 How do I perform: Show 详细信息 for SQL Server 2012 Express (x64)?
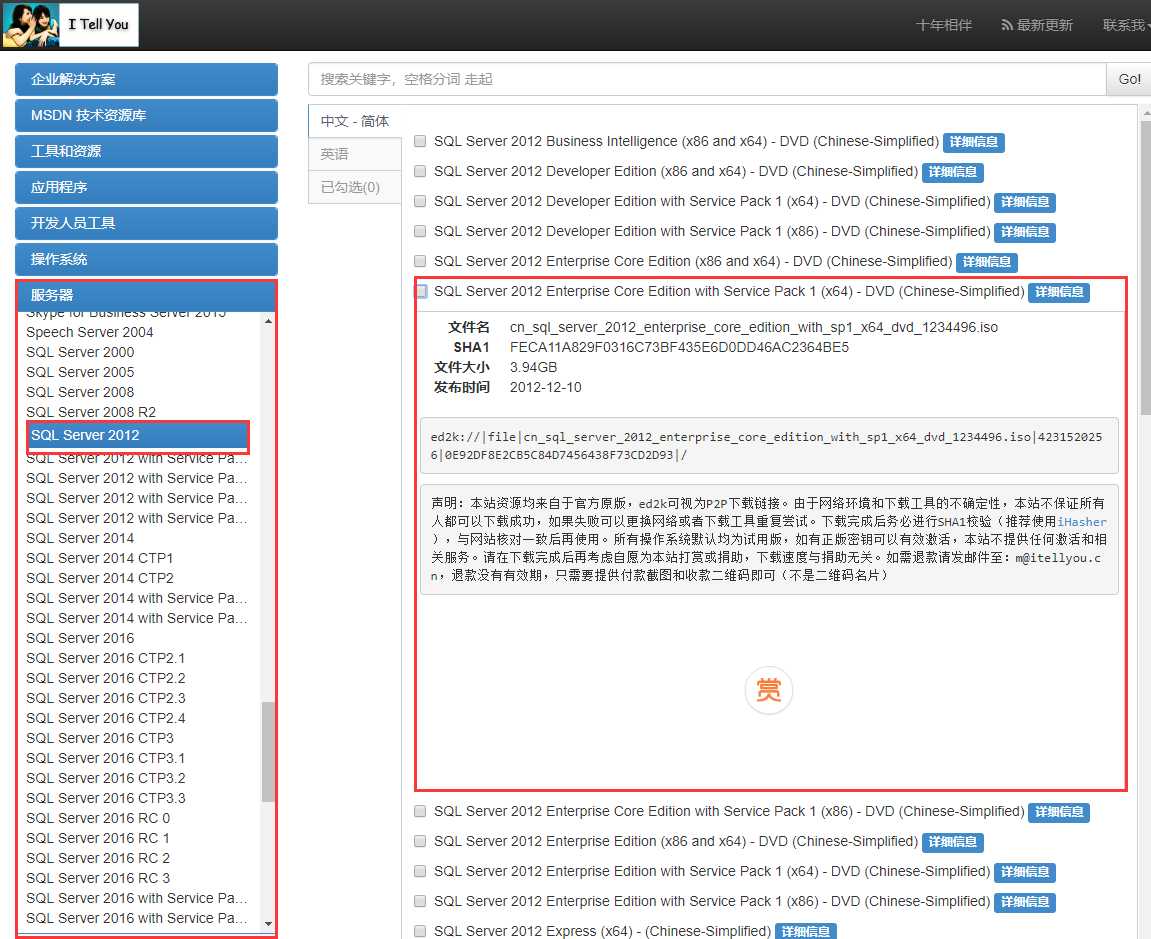[805, 932]
